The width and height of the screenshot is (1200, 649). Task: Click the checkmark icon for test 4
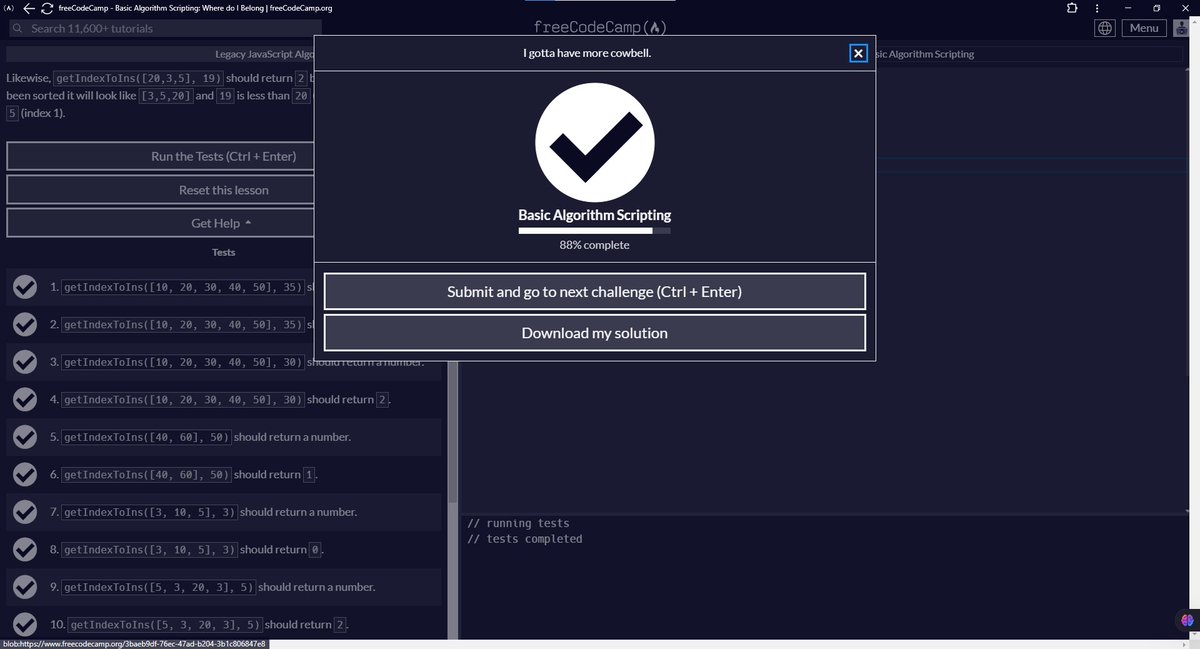(x=25, y=400)
